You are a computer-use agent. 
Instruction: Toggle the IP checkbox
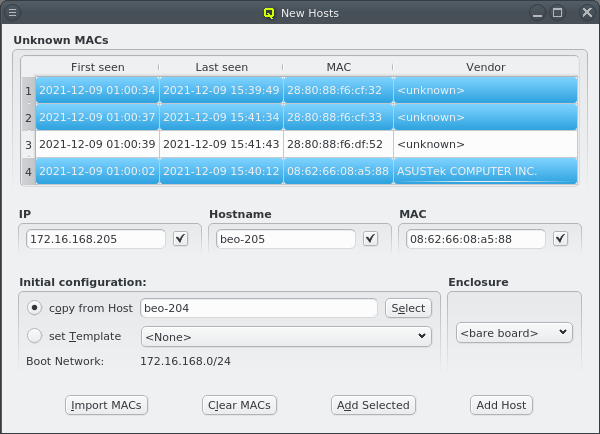(180, 239)
